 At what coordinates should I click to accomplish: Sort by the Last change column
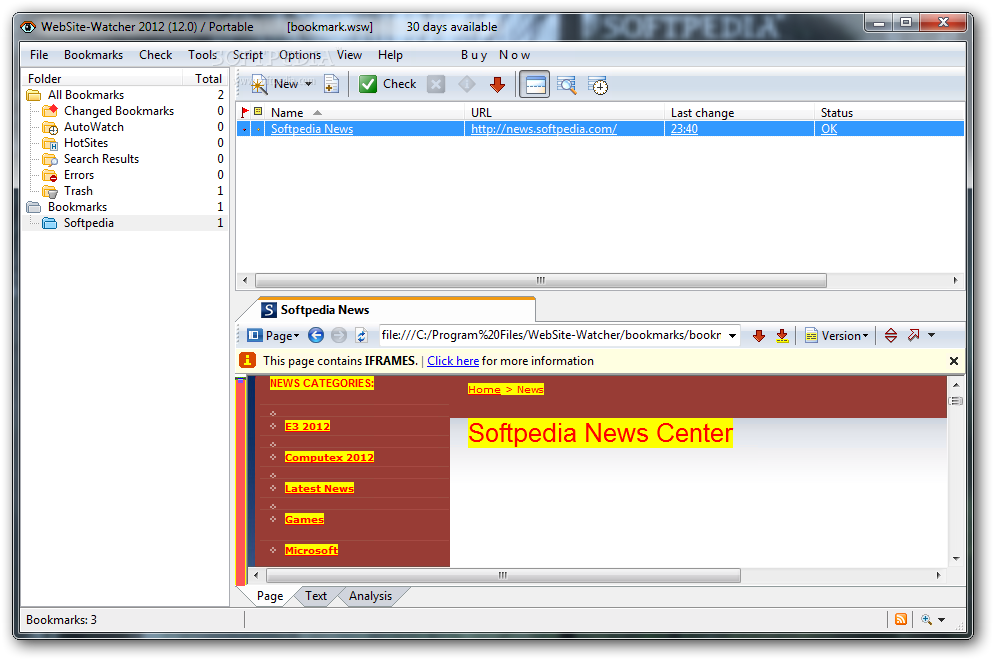point(739,112)
